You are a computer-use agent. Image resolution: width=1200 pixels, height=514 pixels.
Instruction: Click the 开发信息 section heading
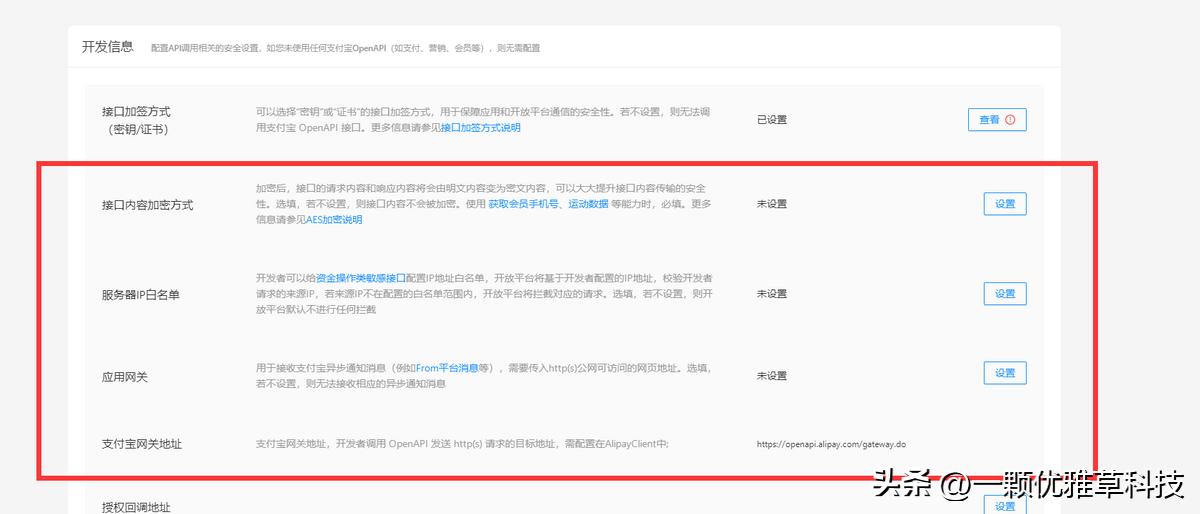108,46
